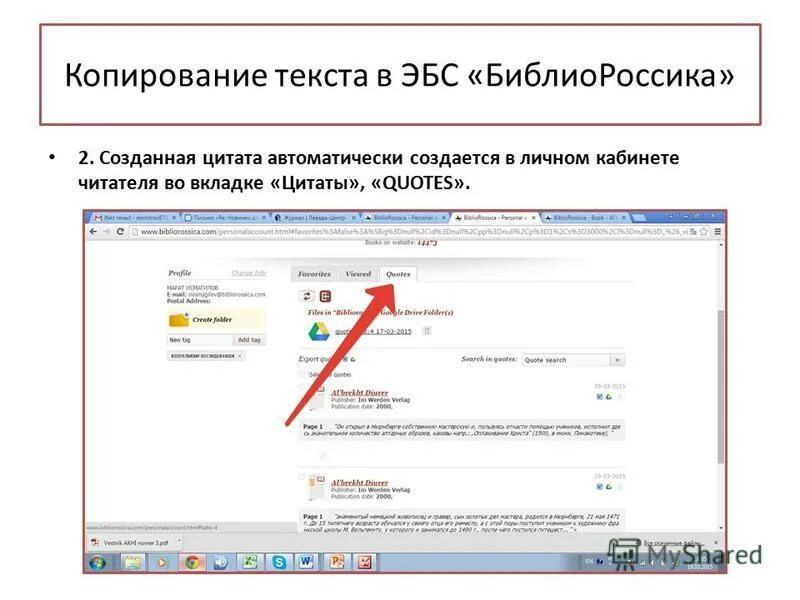The image size is (800, 600).
Task: Click the translate icon in address bar
Action: pos(693,232)
